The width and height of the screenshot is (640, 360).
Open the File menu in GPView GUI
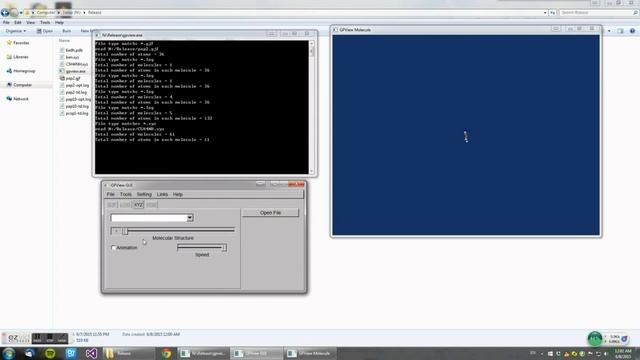pos(111,194)
